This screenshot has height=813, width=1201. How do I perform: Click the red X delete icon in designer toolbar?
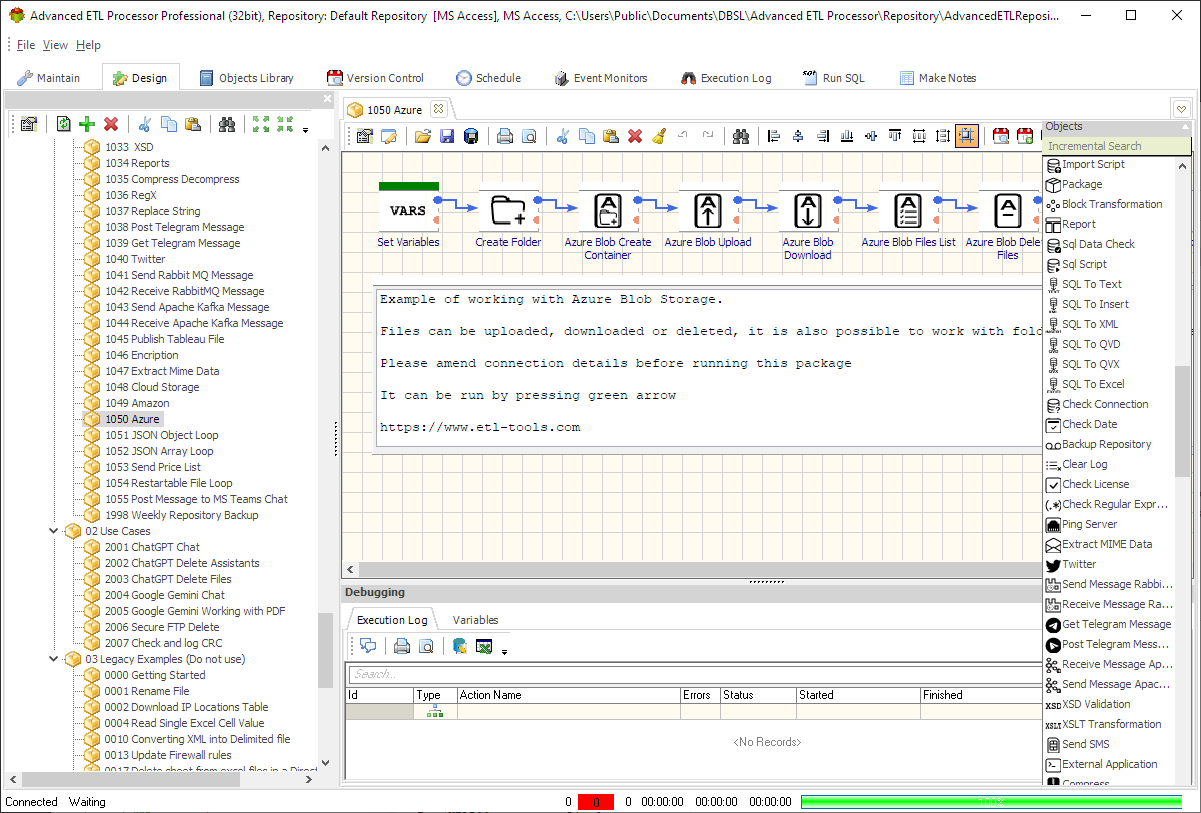635,136
